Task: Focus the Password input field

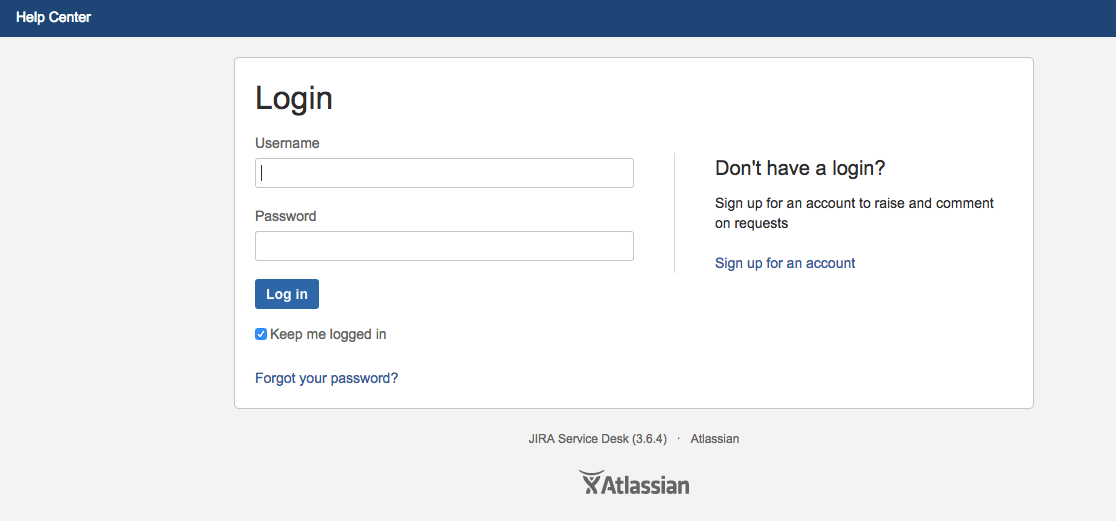Action: pyautogui.click(x=444, y=246)
